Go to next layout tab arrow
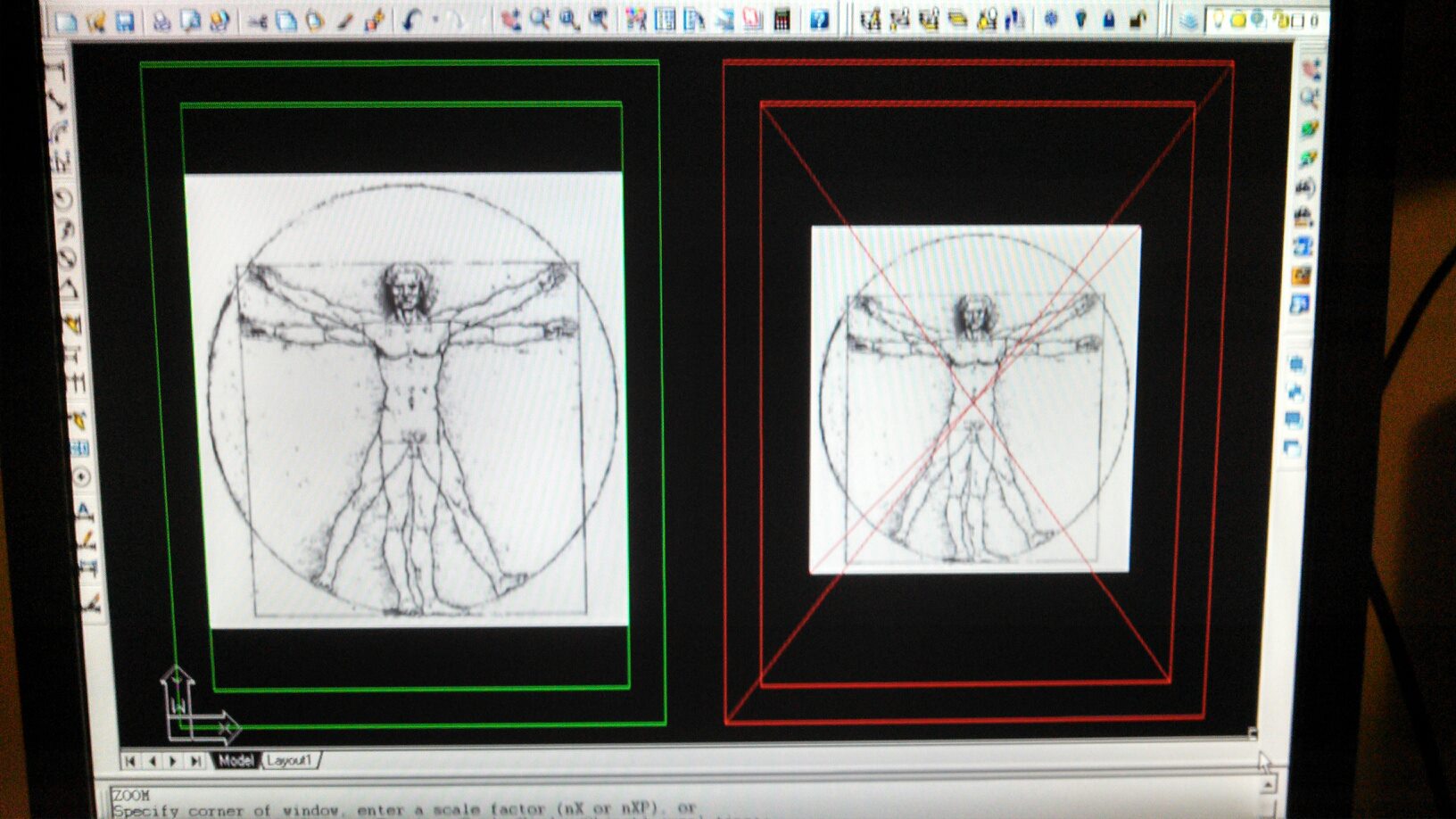 (x=173, y=761)
